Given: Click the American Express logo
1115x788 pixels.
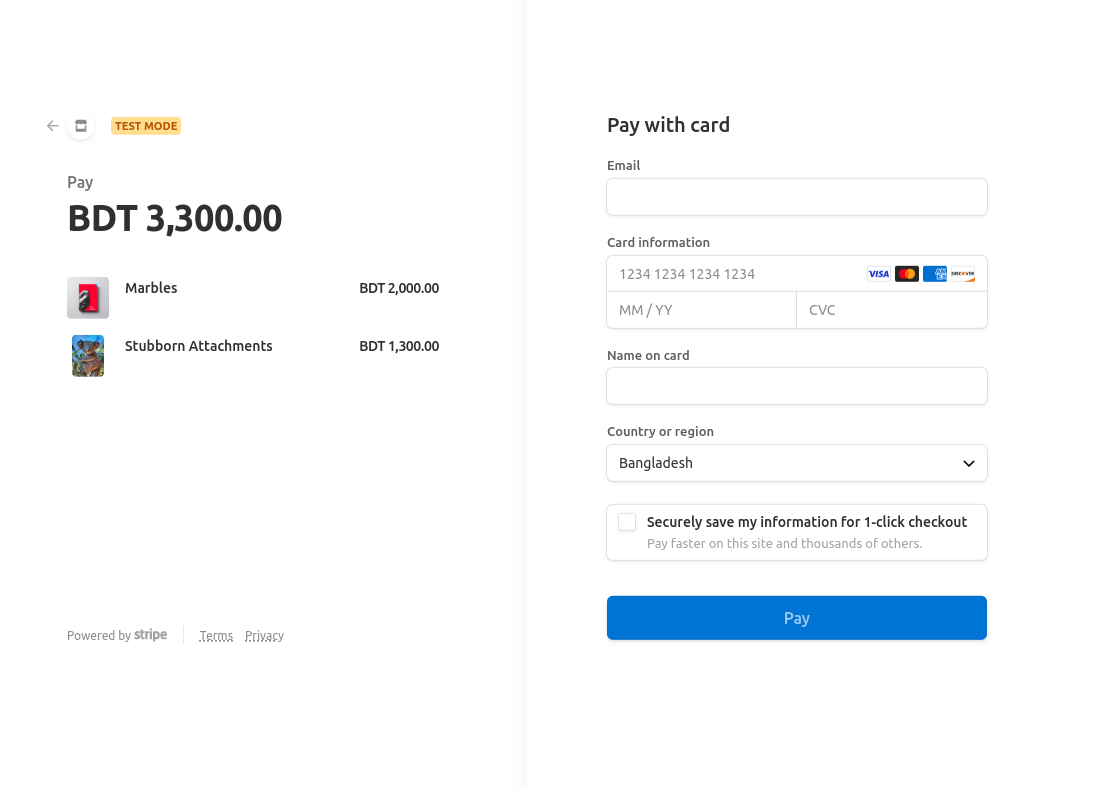Looking at the screenshot, I should [935, 274].
